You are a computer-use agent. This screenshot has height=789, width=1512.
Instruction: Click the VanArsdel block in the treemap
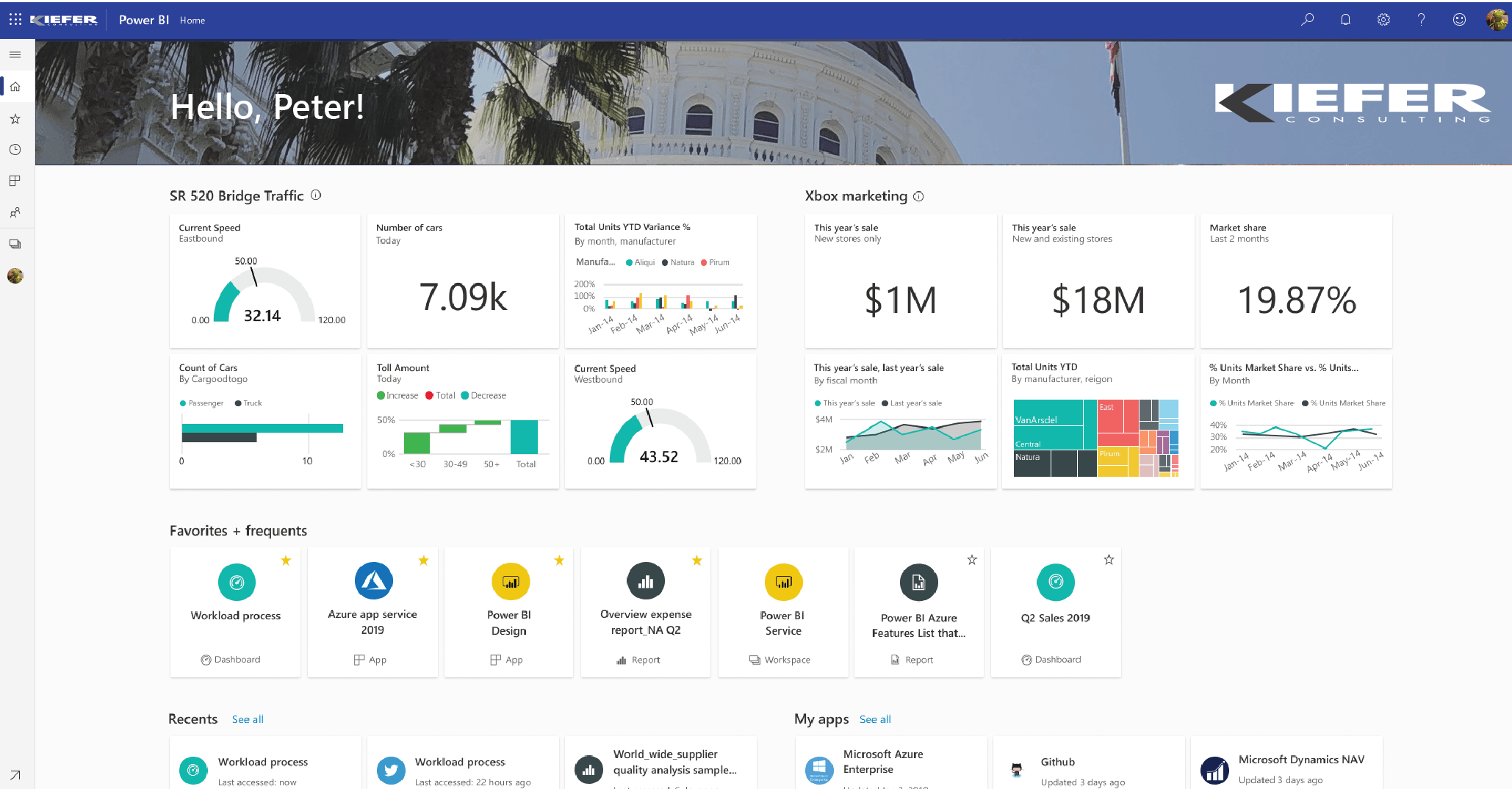pyautogui.click(x=1048, y=413)
